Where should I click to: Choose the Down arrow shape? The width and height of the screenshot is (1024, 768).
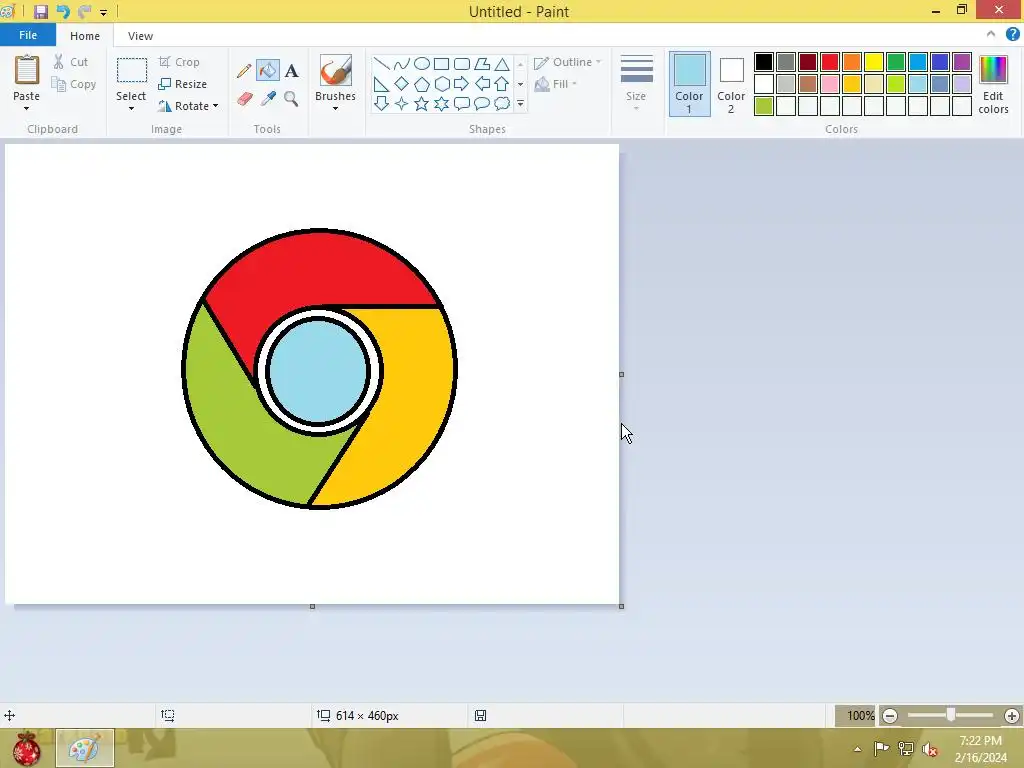point(381,103)
